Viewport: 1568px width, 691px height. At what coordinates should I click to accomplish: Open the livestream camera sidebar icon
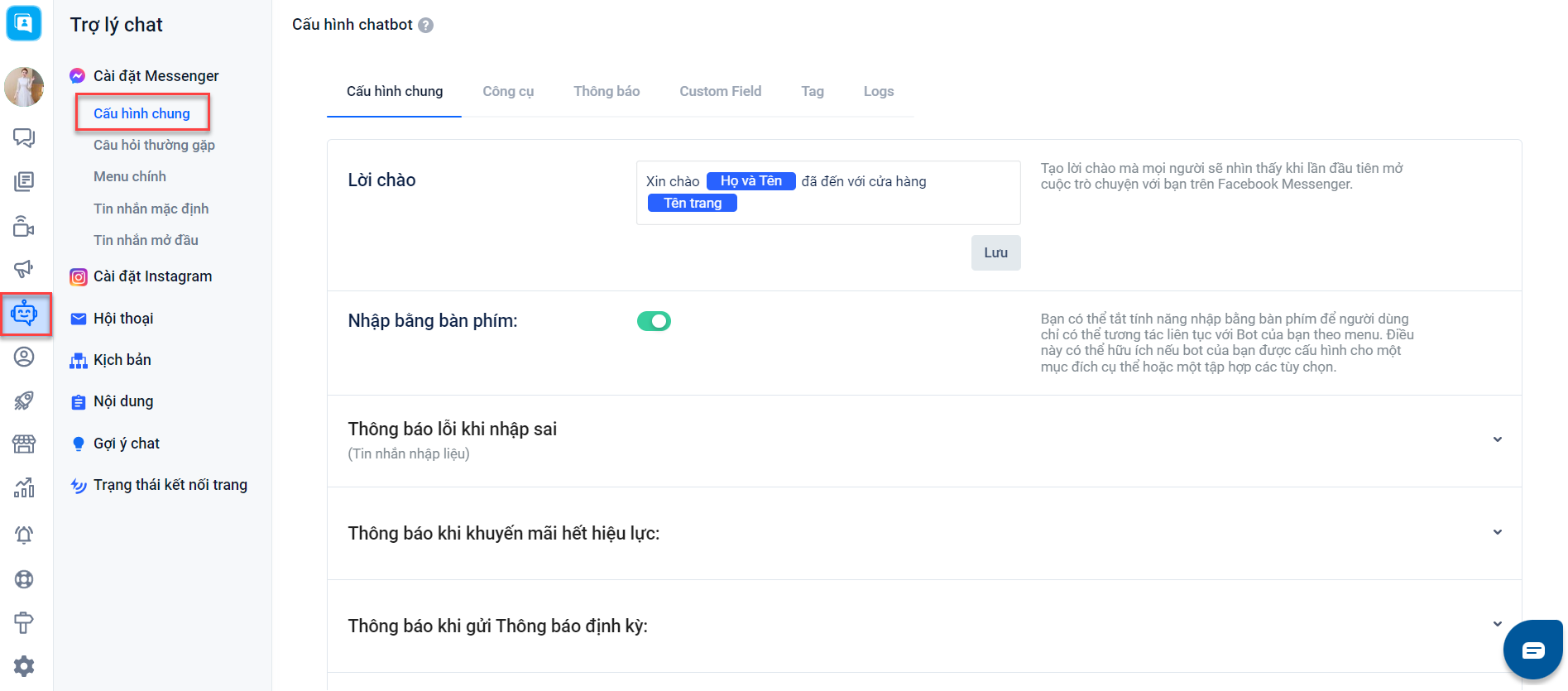[24, 226]
